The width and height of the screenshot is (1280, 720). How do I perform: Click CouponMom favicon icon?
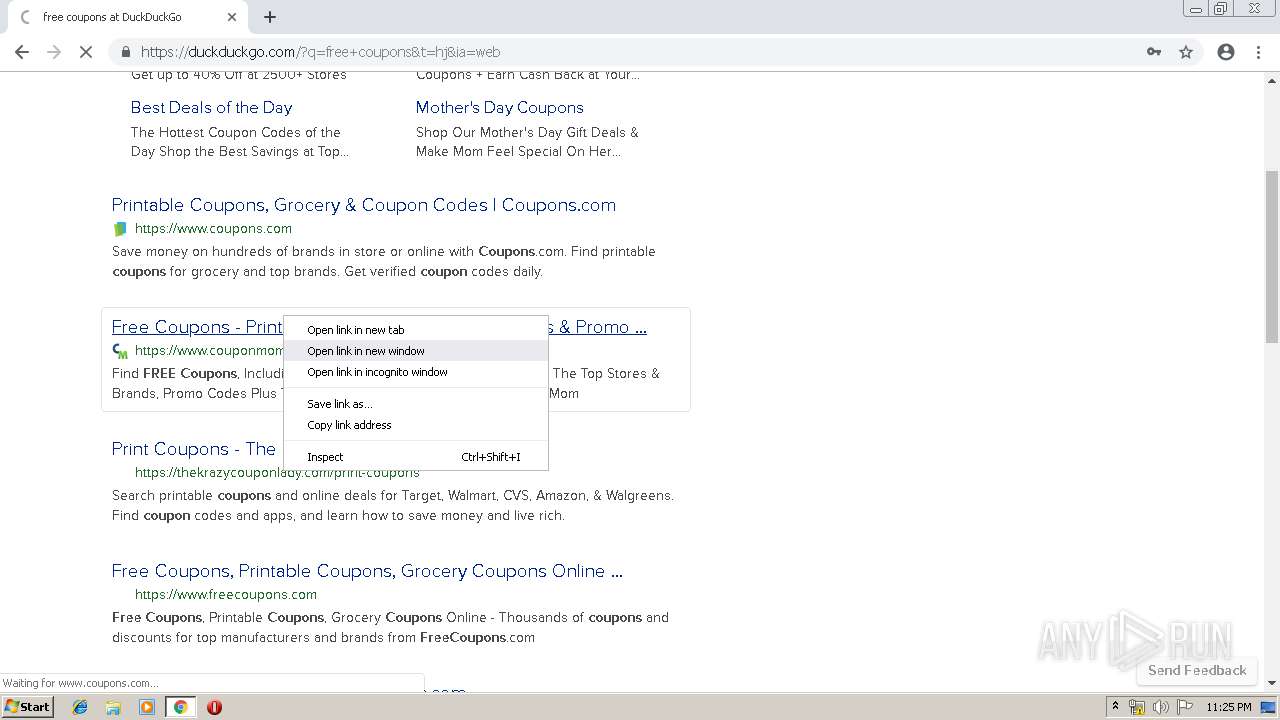pos(120,351)
